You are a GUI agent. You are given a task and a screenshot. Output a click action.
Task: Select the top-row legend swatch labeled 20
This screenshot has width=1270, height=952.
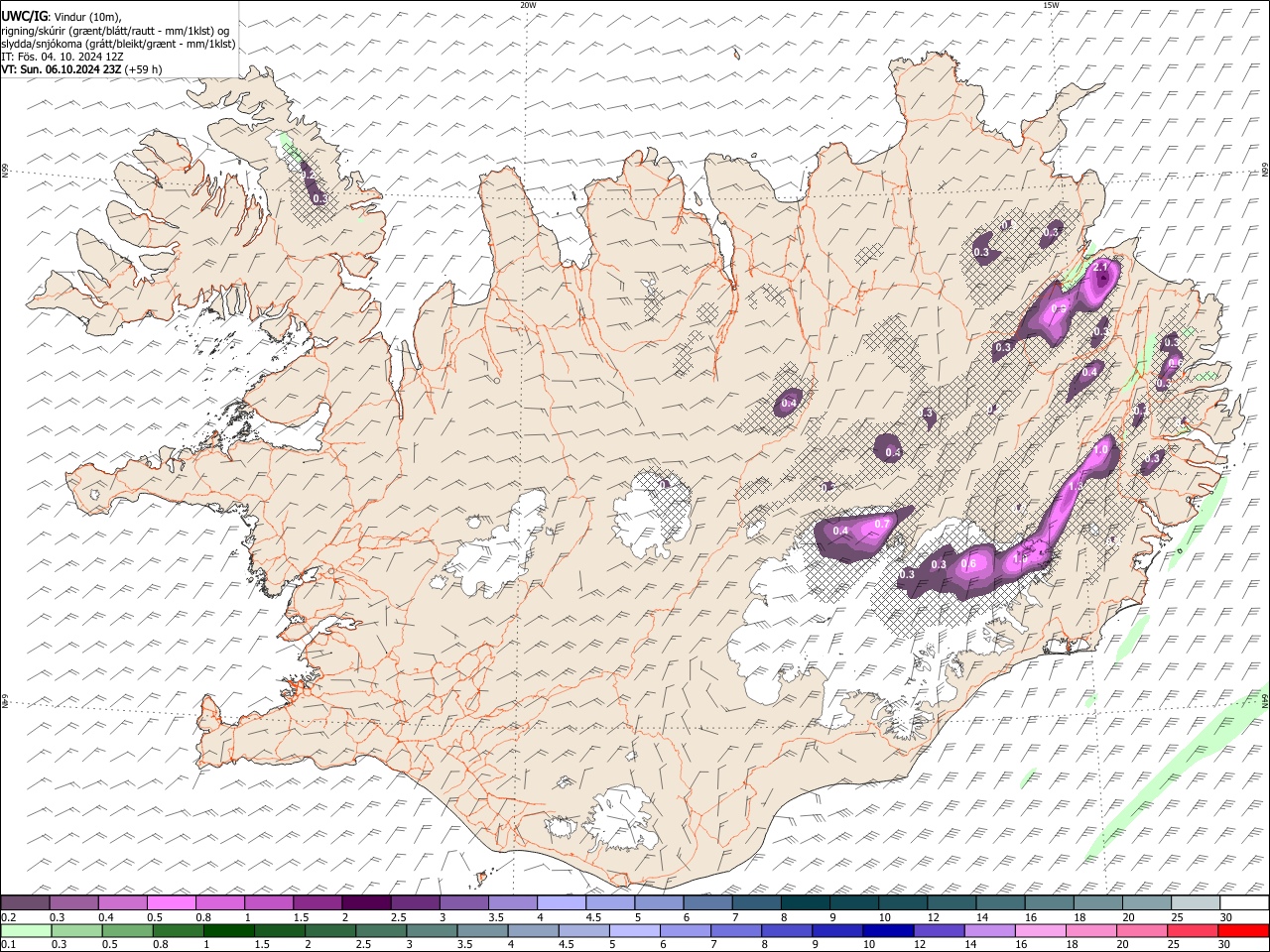pos(1146,902)
